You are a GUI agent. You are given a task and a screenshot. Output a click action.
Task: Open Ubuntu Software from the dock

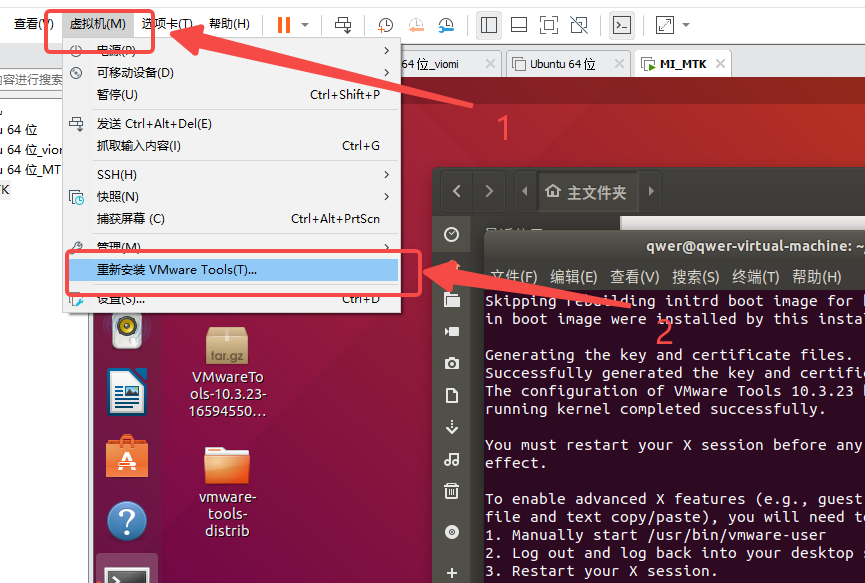coord(127,457)
